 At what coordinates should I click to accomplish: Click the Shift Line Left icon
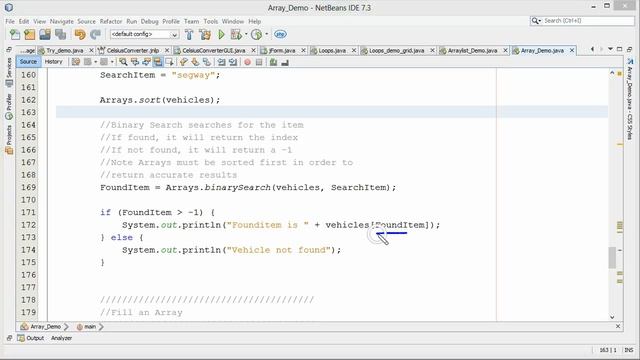pyautogui.click(x=221, y=62)
